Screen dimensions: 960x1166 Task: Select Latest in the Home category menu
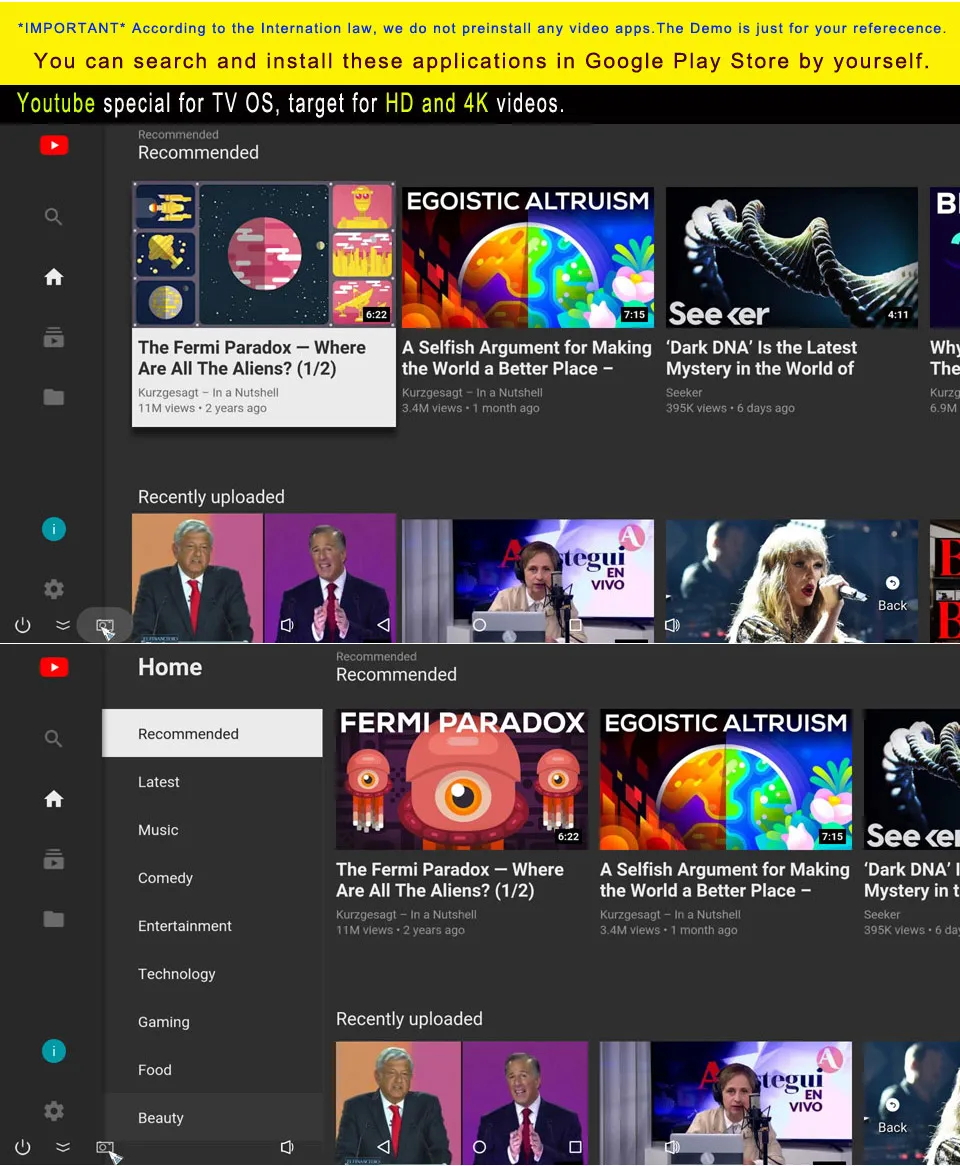click(212, 782)
